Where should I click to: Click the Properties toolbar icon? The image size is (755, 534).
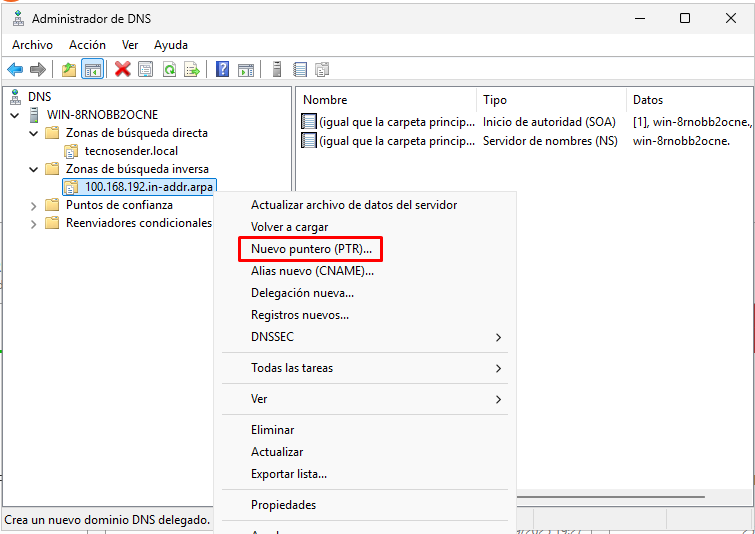(145, 69)
